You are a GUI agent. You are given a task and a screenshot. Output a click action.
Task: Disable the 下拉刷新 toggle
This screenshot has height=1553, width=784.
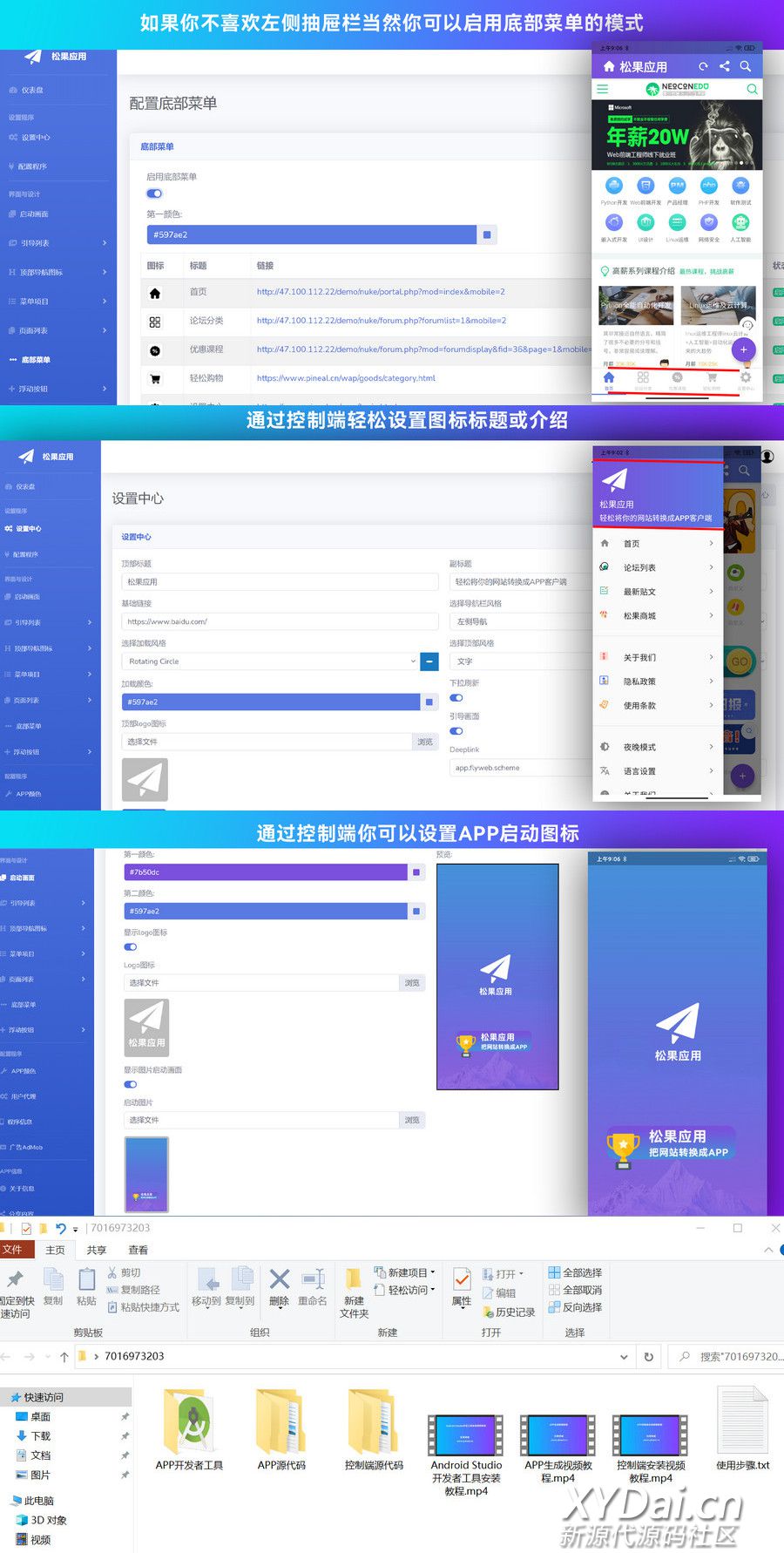point(456,698)
